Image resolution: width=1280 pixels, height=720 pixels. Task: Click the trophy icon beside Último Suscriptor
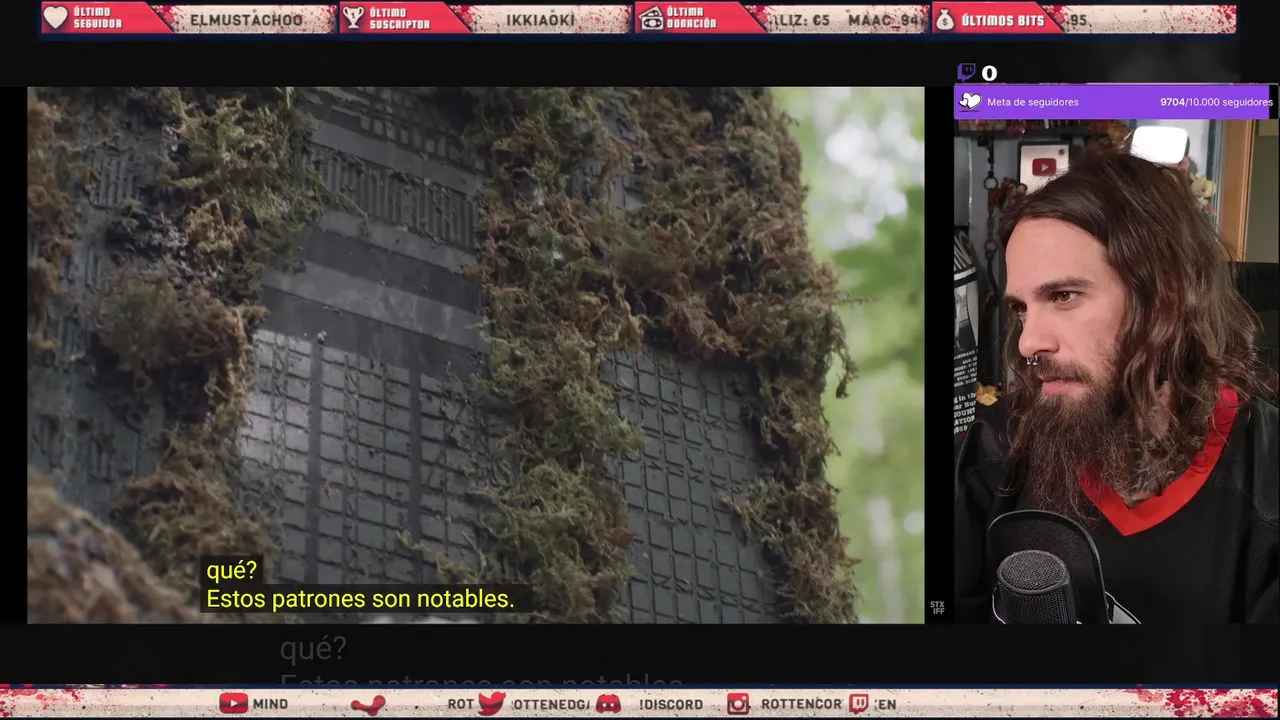point(352,18)
